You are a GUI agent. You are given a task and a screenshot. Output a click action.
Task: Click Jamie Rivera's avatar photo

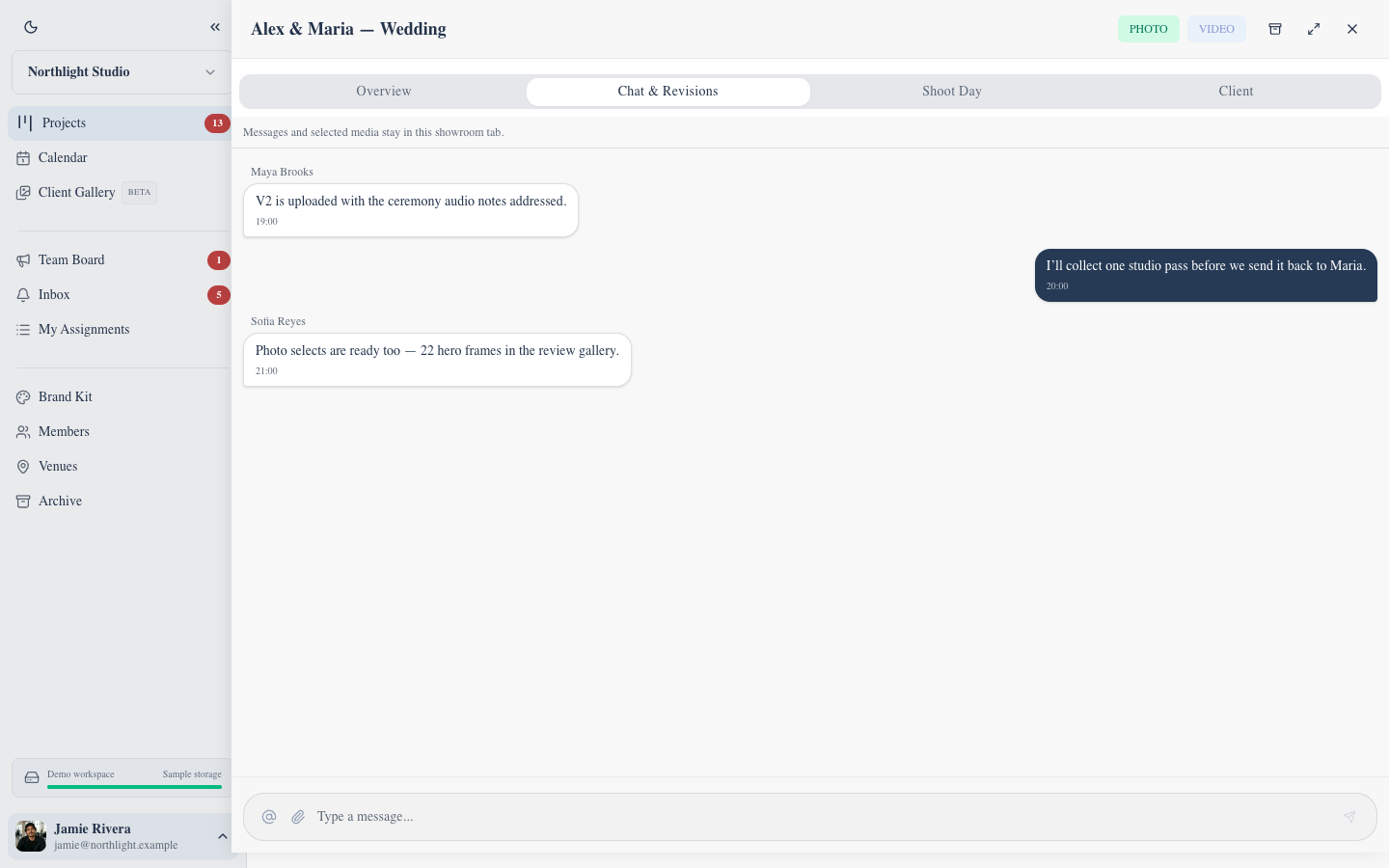tap(31, 836)
